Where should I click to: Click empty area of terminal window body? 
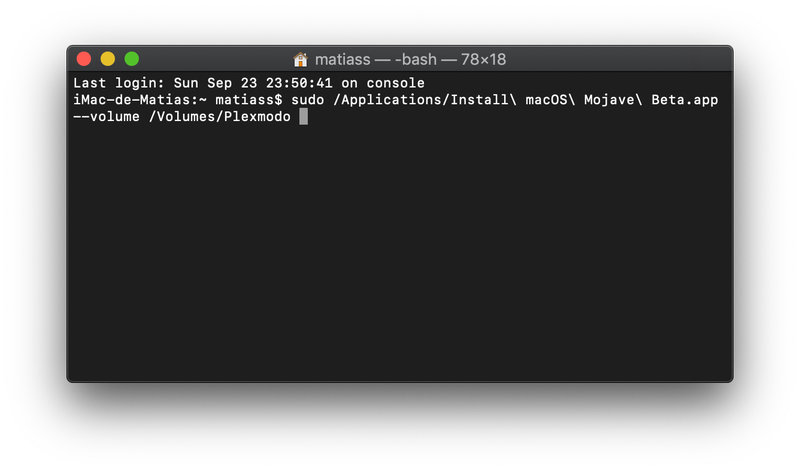tap(400, 250)
